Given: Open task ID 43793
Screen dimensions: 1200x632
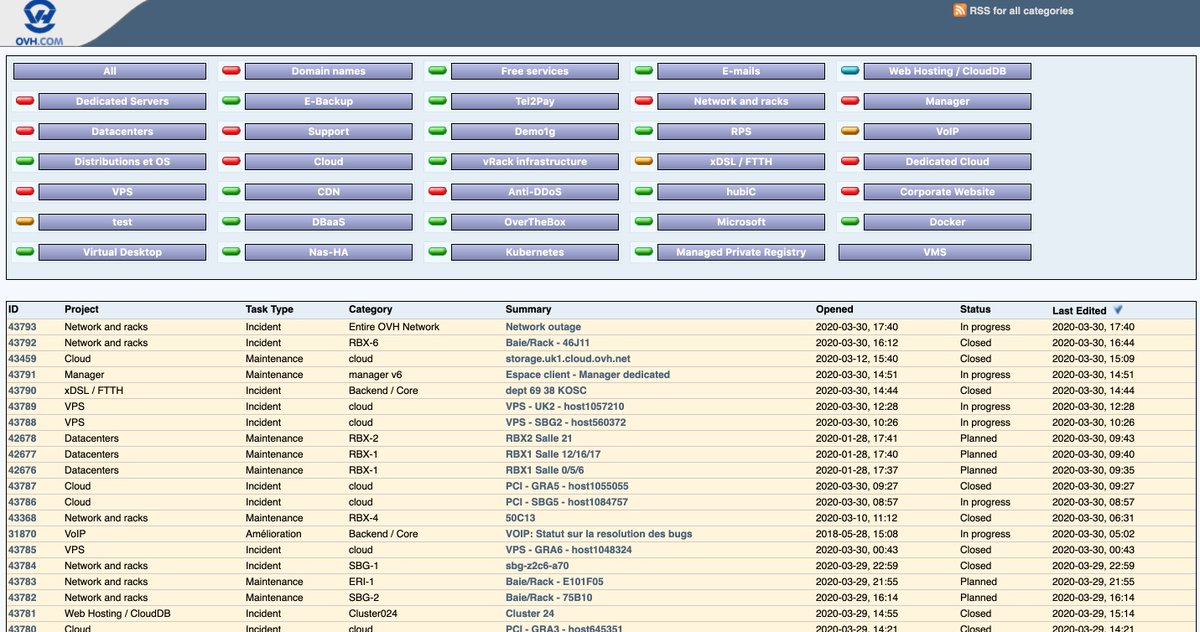Looking at the screenshot, I should pos(22,327).
